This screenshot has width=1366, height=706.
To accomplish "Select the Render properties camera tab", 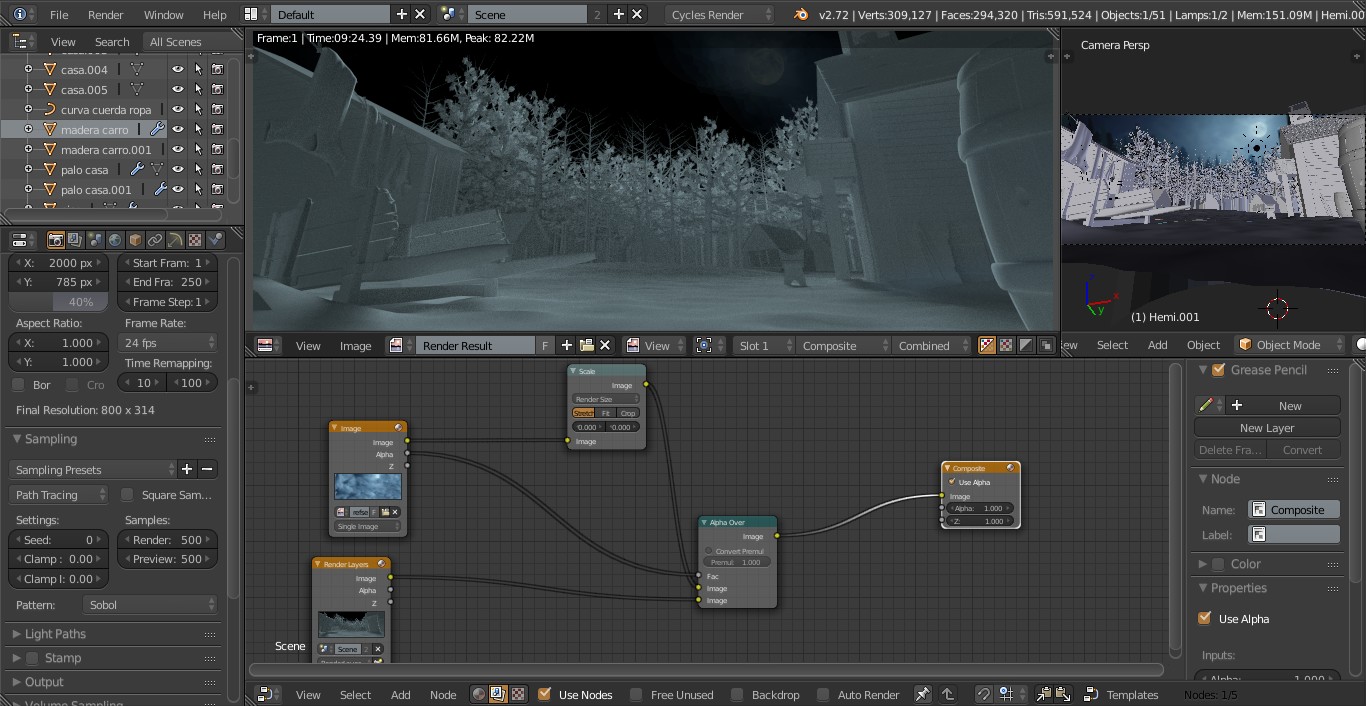I will point(56,240).
